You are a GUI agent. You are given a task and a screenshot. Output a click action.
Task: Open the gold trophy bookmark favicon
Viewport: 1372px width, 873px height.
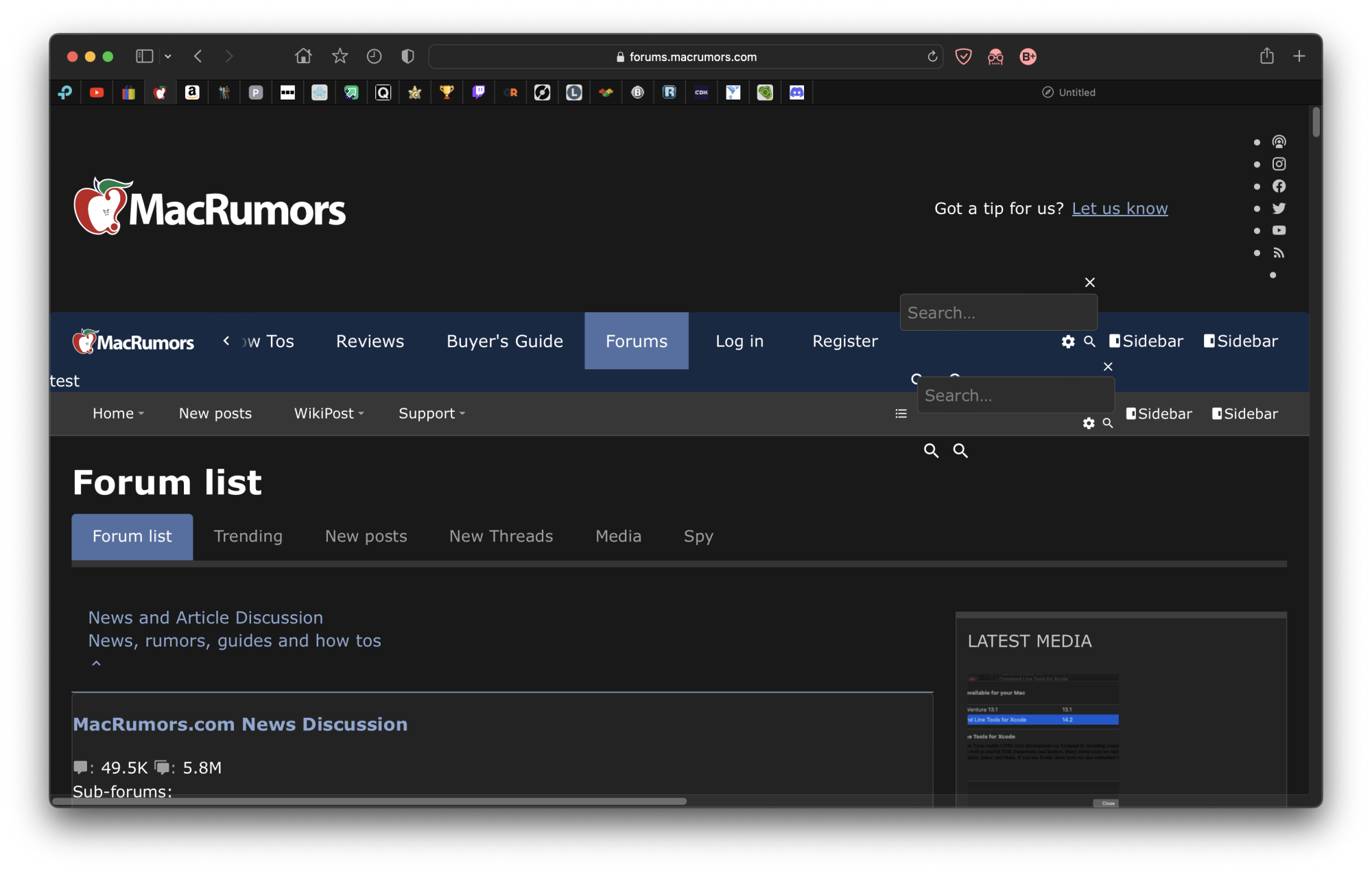point(447,93)
